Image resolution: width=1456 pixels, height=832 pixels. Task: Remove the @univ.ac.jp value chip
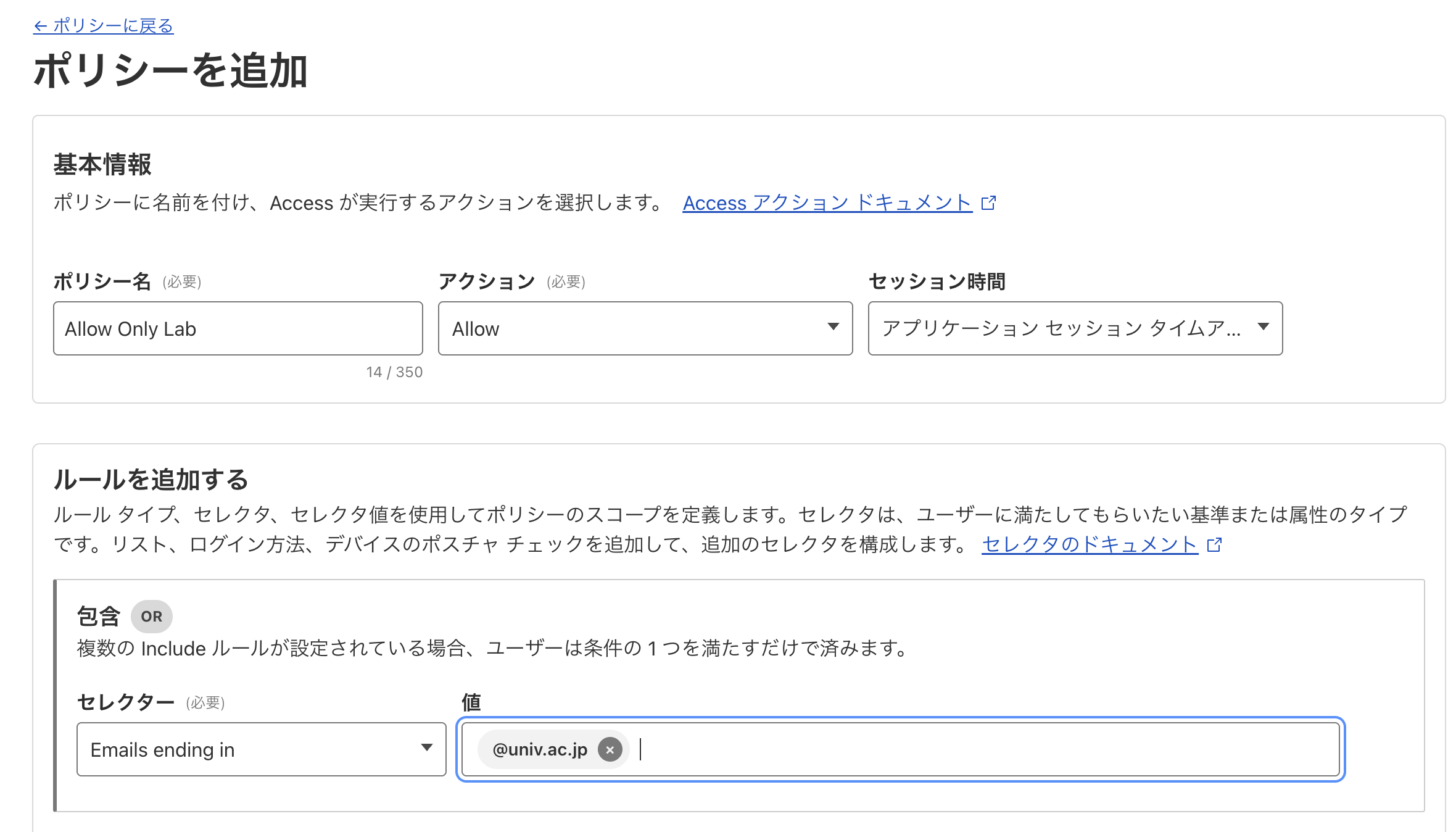[610, 750]
